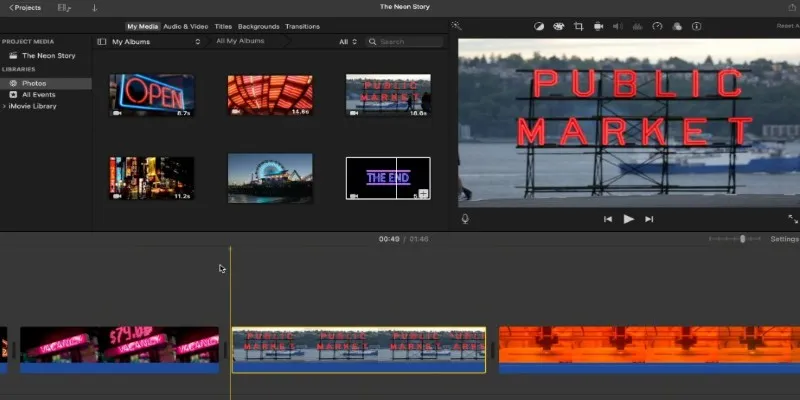Click the voiceover microphone icon
Screen dimensions: 800x400
(465, 219)
